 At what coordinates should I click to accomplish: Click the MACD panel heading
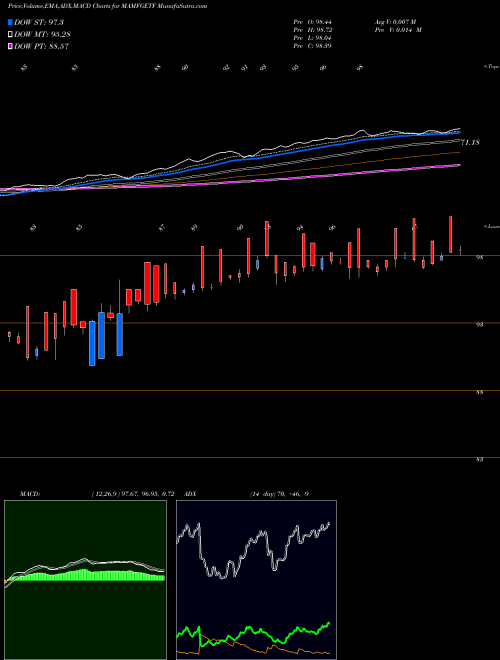(x=29, y=494)
